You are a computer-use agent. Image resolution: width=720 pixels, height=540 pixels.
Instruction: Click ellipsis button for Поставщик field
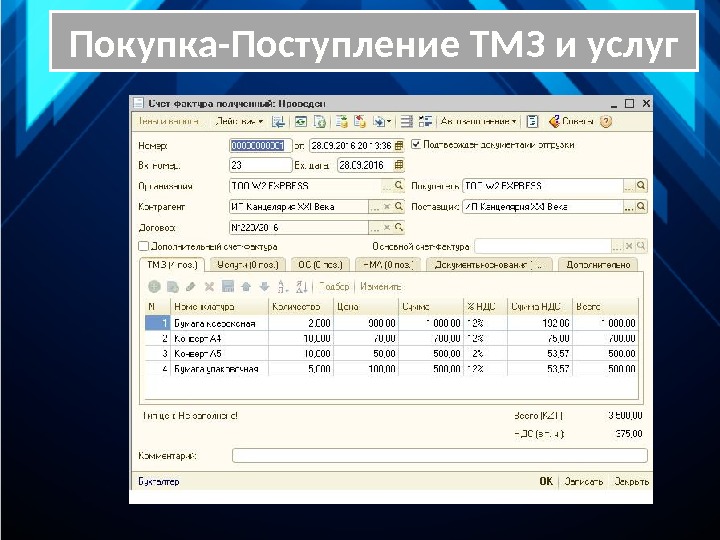tap(629, 207)
